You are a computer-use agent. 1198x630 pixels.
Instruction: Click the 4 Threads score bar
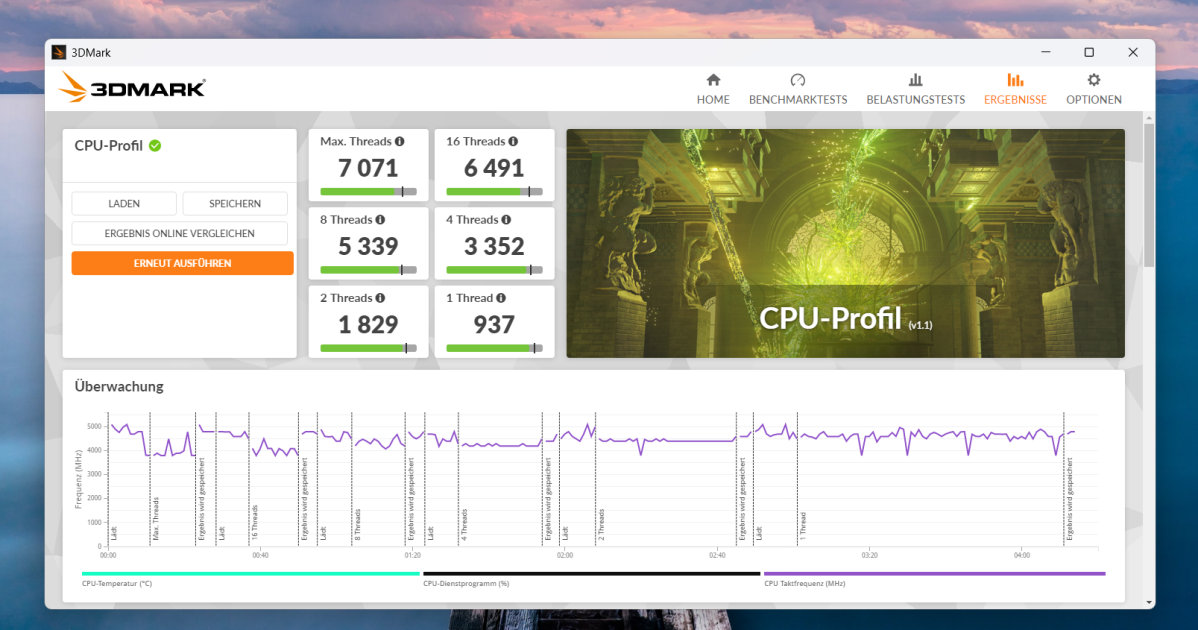494,270
